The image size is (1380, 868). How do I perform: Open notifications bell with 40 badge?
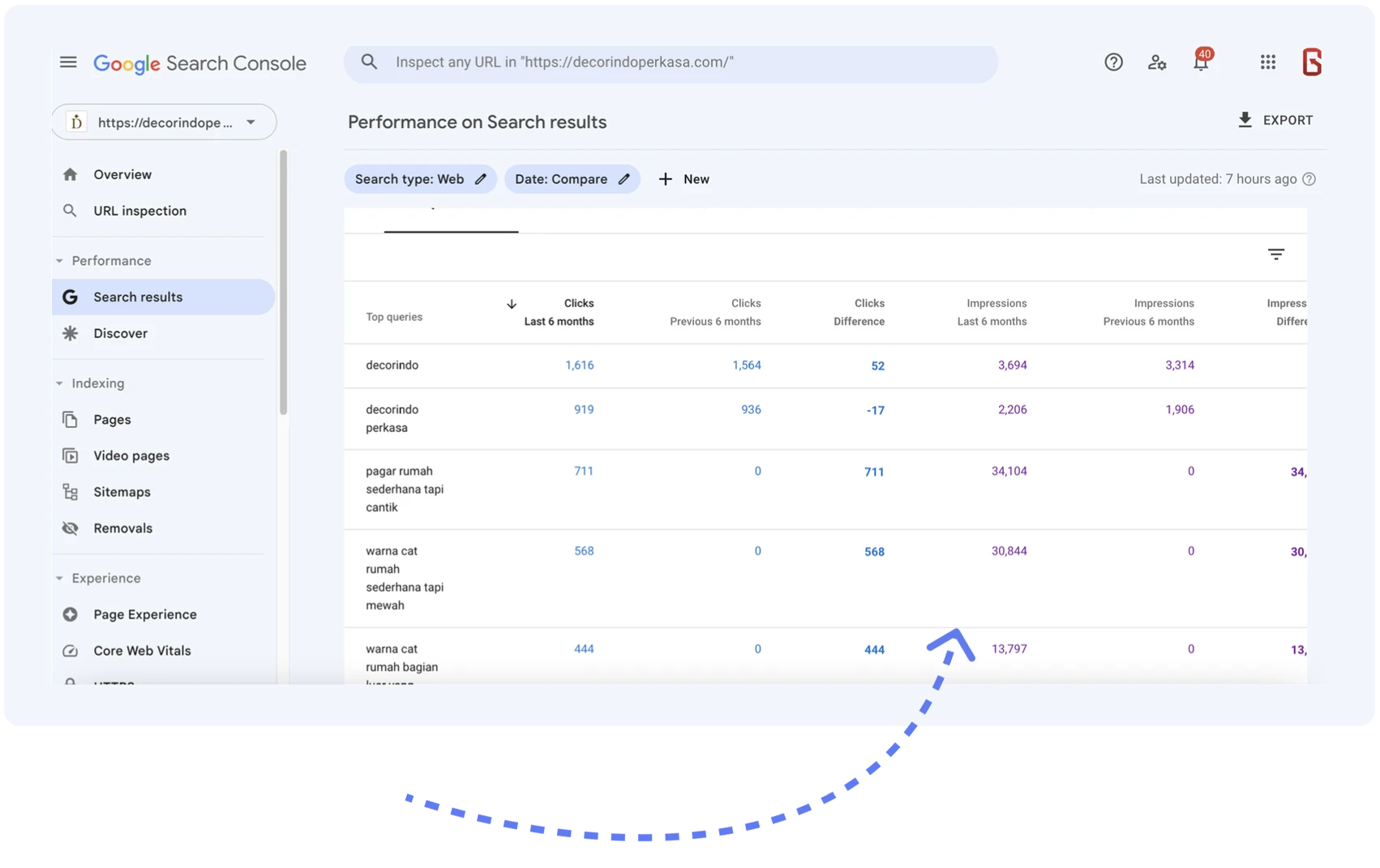click(1201, 61)
